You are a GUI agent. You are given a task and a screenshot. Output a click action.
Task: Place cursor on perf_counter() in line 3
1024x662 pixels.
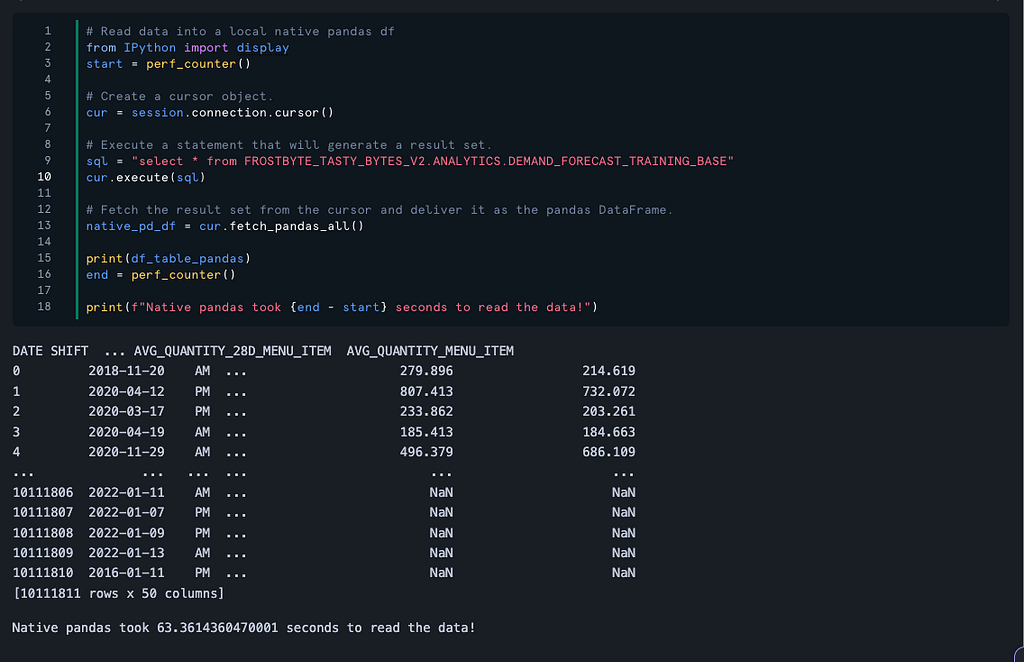[199, 64]
